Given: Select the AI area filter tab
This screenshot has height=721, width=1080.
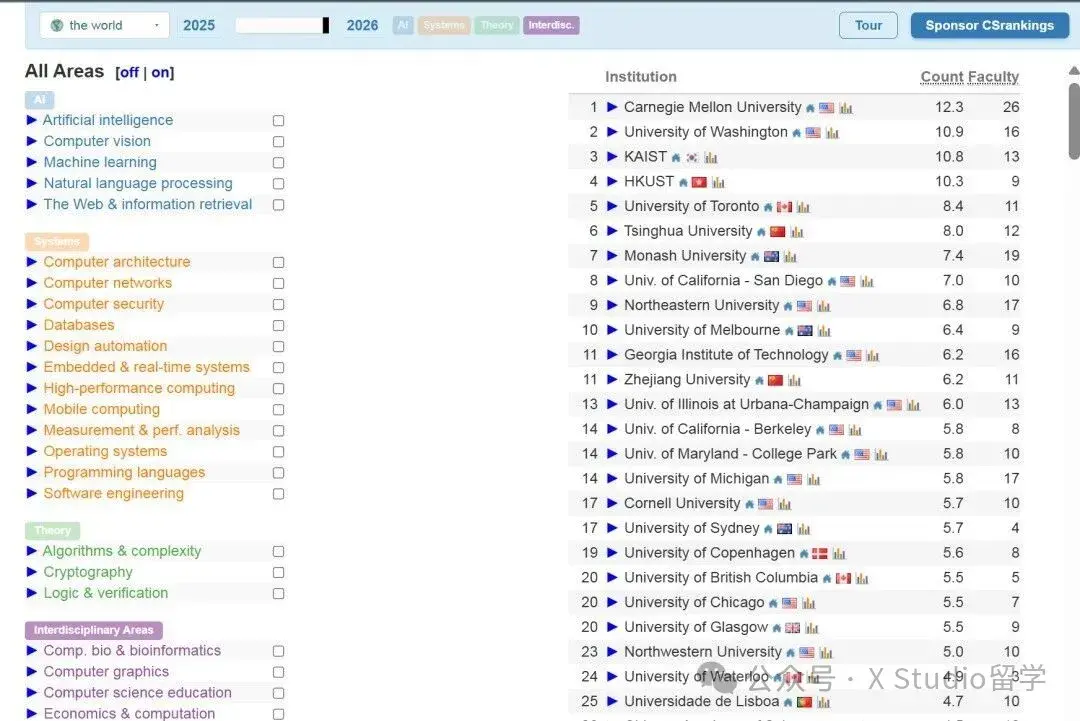Looking at the screenshot, I should (x=403, y=25).
